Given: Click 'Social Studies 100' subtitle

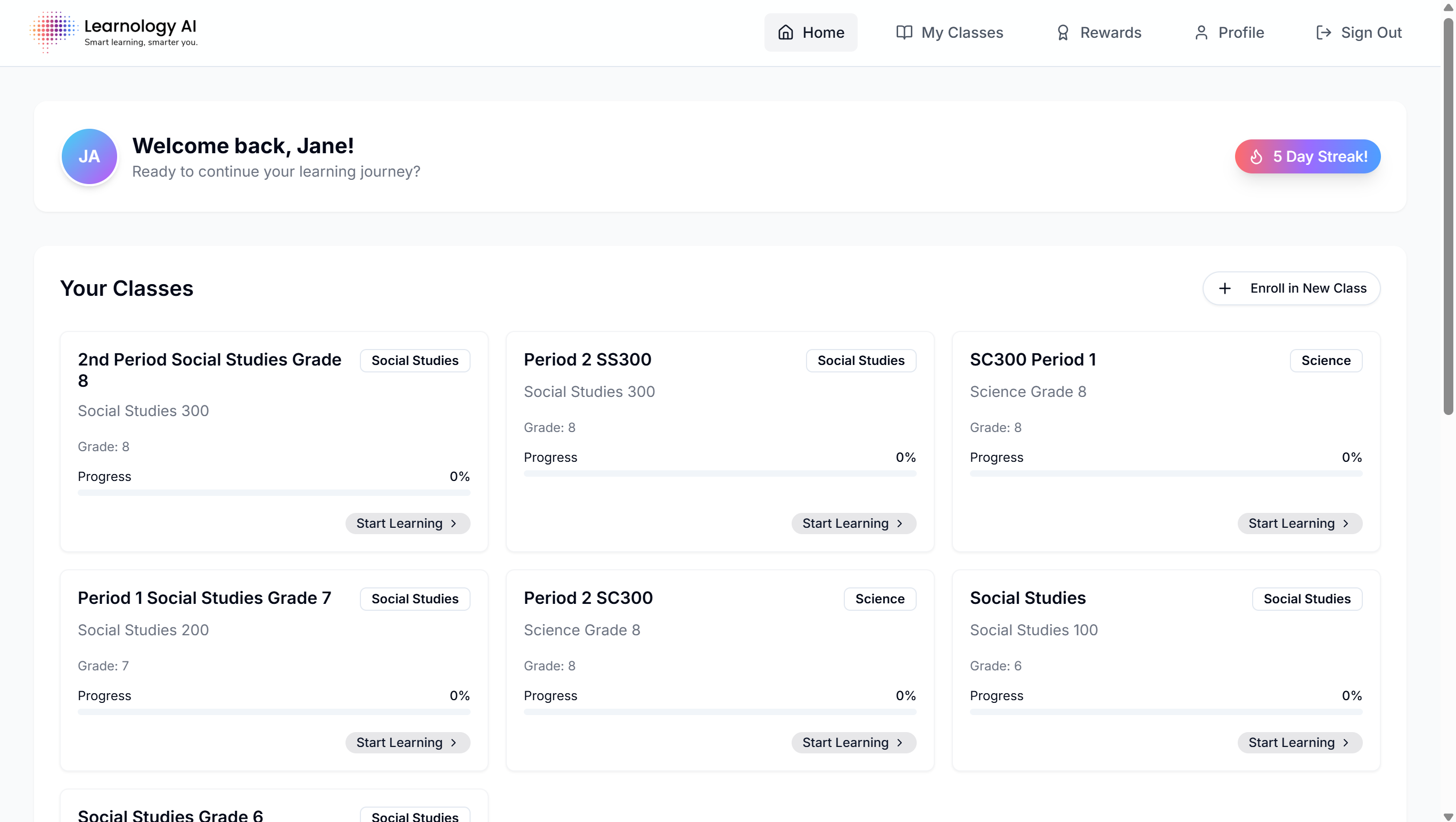Looking at the screenshot, I should [x=1033, y=630].
